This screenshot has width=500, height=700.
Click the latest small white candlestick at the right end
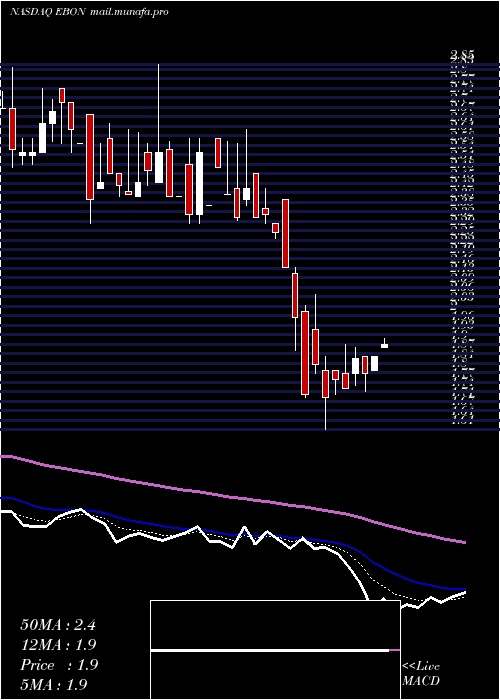(384, 346)
